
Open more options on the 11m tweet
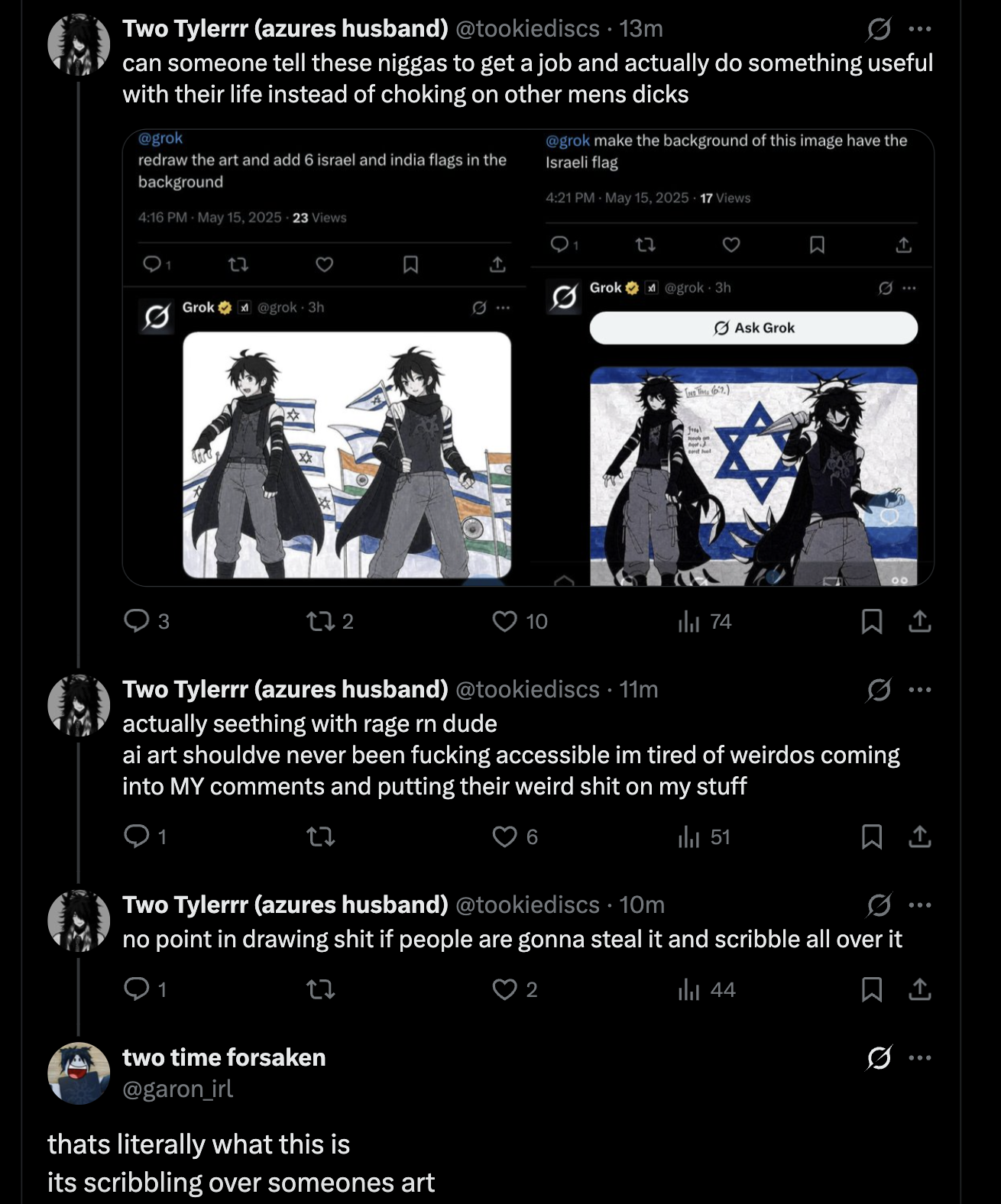920,690
